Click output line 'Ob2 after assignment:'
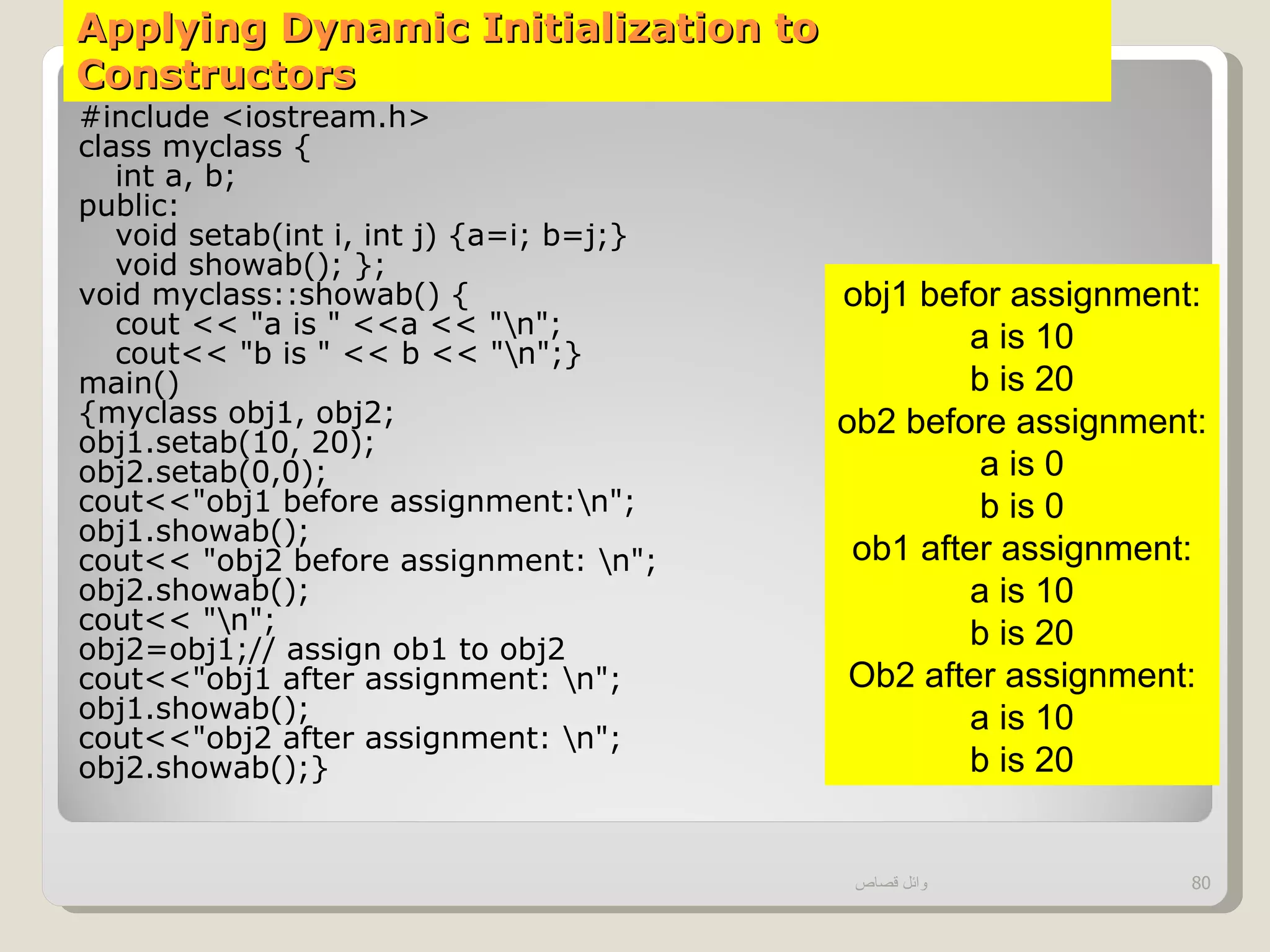The height and width of the screenshot is (952, 1270). click(x=1021, y=676)
